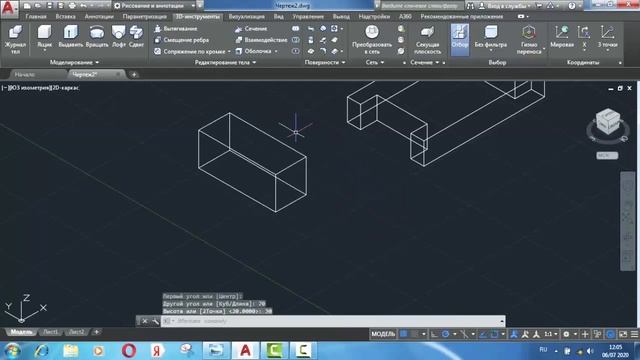The height and width of the screenshot is (360, 640).
Task: Open the Вывод ribbon tab
Action: click(x=341, y=17)
